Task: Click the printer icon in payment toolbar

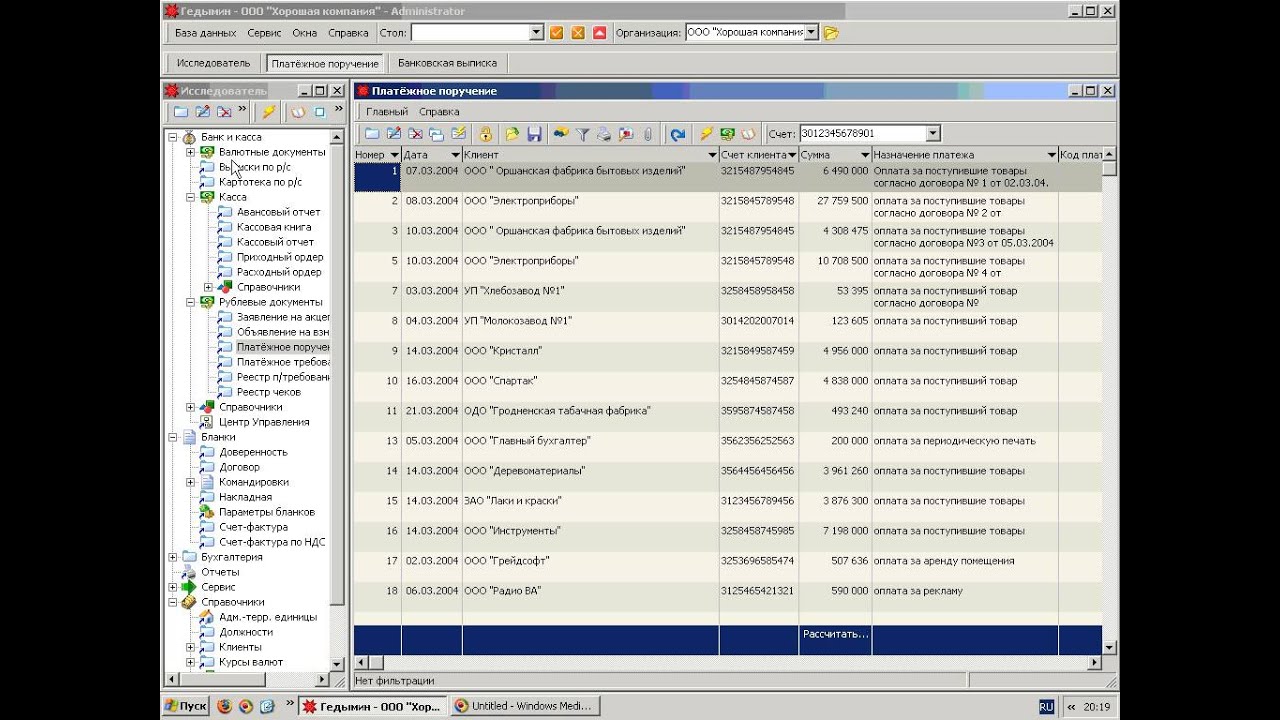Action: pos(604,134)
